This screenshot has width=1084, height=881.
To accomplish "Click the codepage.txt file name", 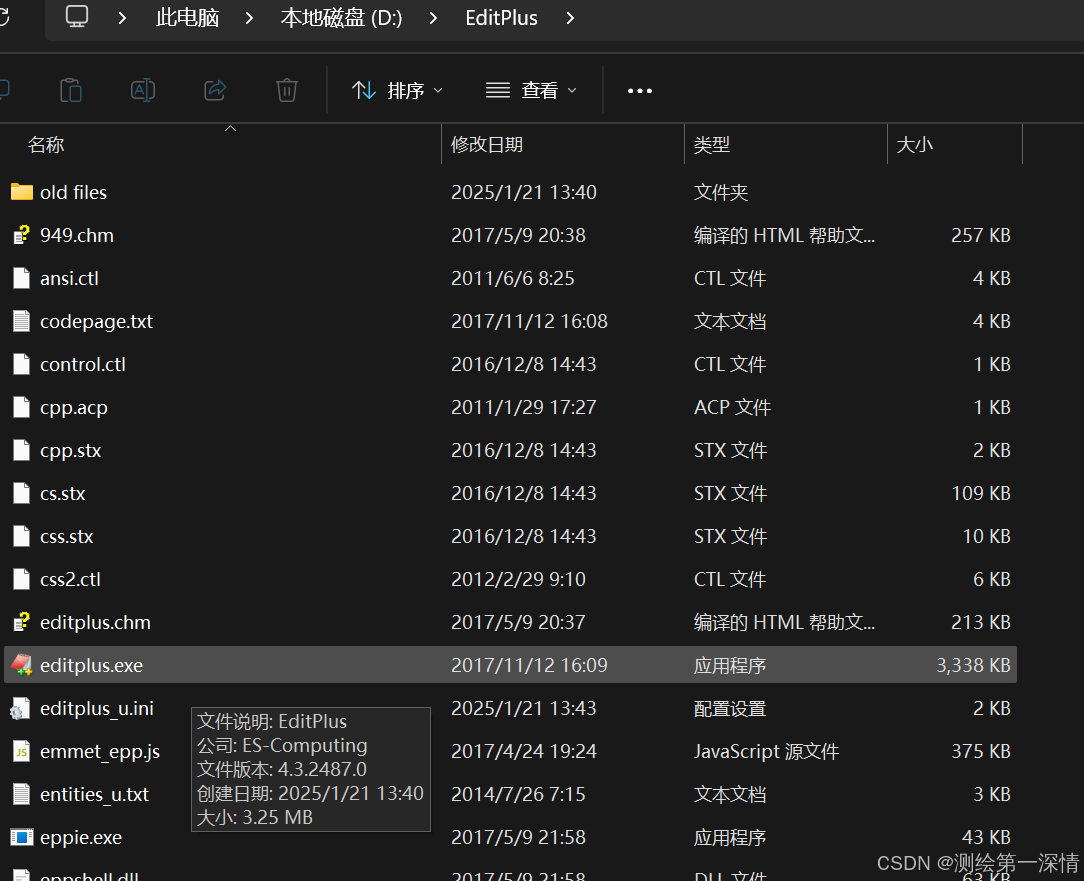I will (96, 322).
